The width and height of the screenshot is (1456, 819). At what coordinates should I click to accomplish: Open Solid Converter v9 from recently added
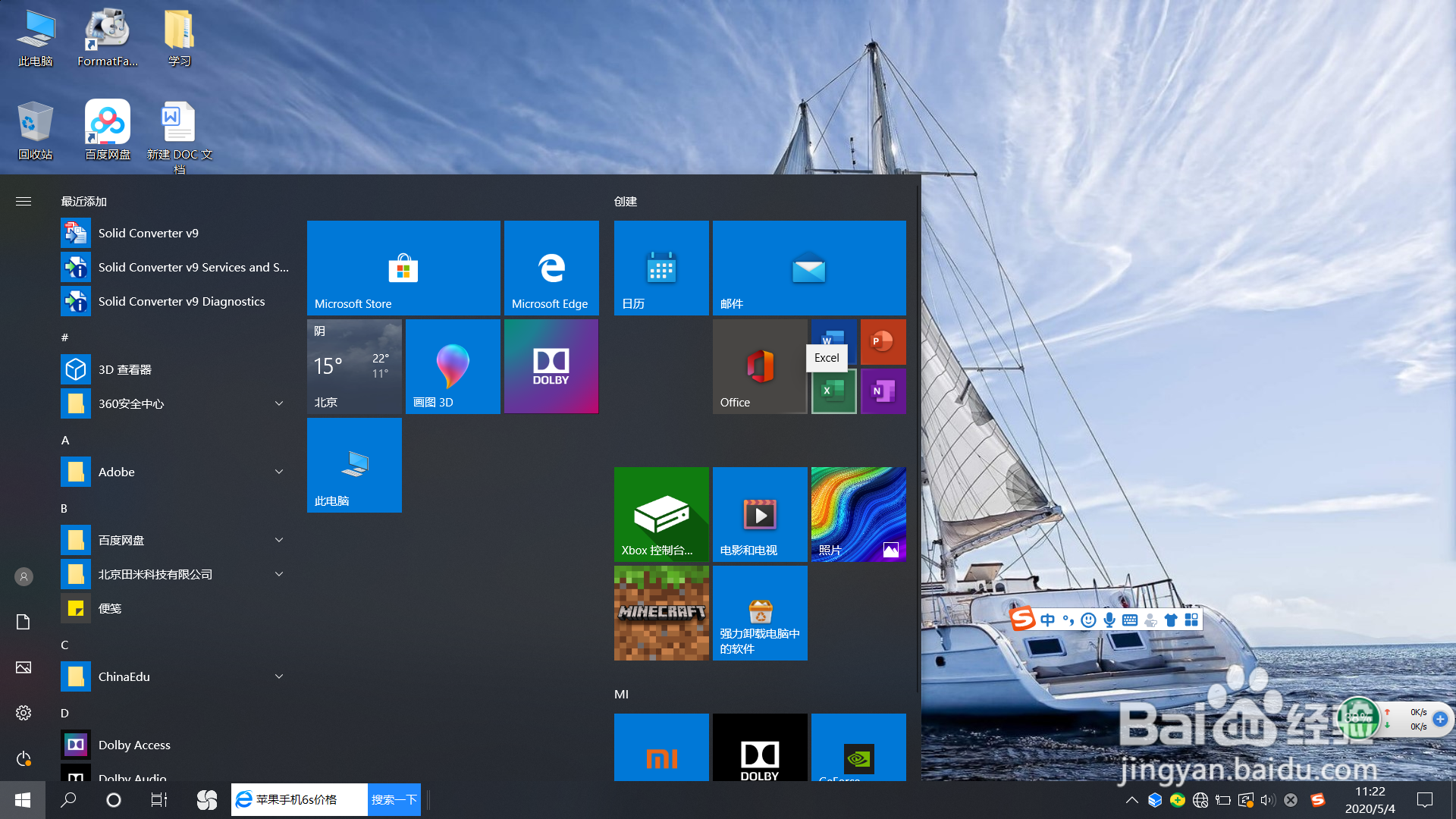tap(174, 233)
